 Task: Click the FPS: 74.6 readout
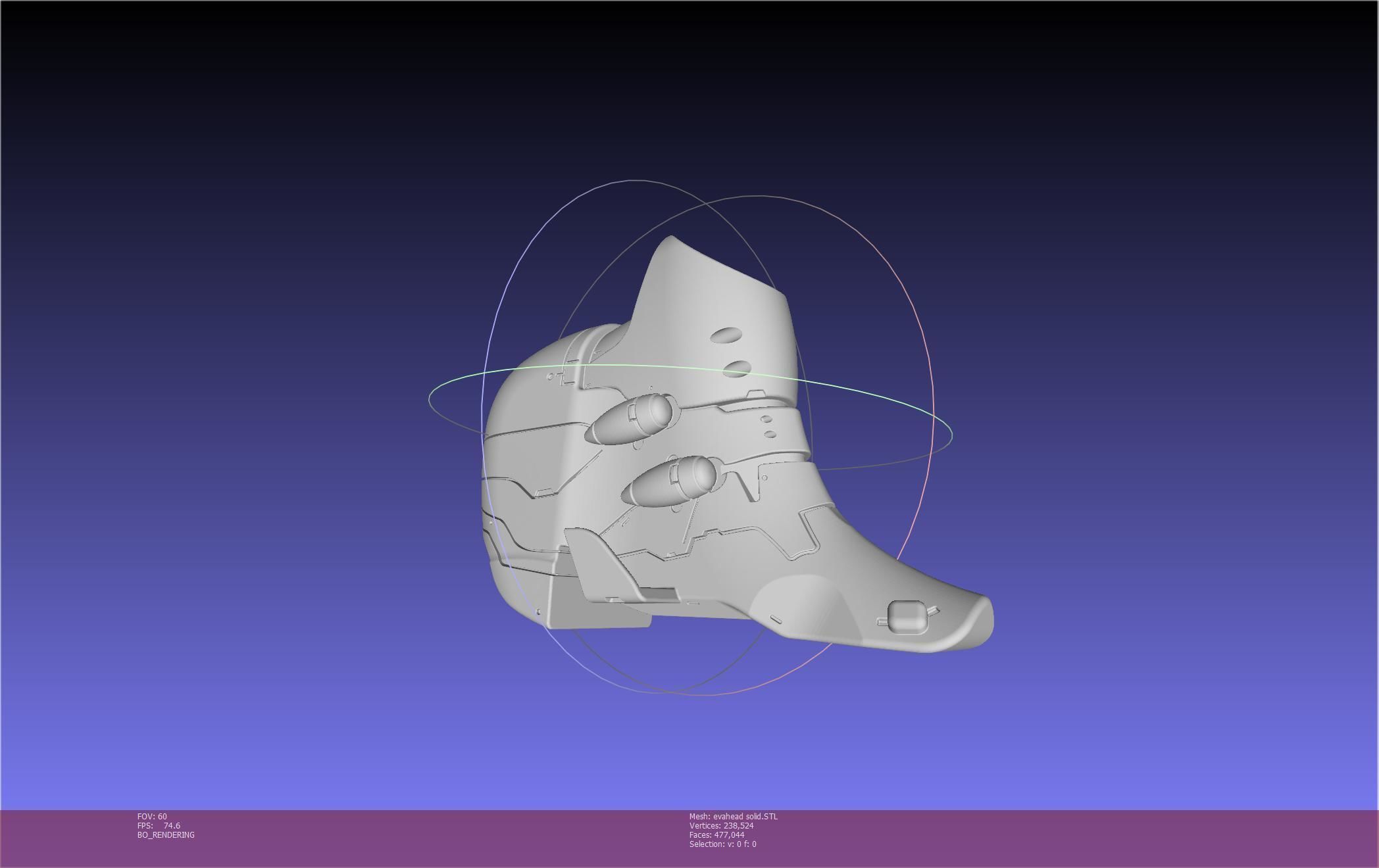(159, 825)
